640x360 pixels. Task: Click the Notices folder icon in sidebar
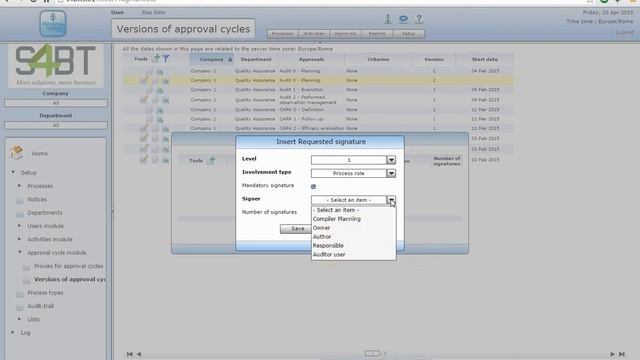coord(20,200)
